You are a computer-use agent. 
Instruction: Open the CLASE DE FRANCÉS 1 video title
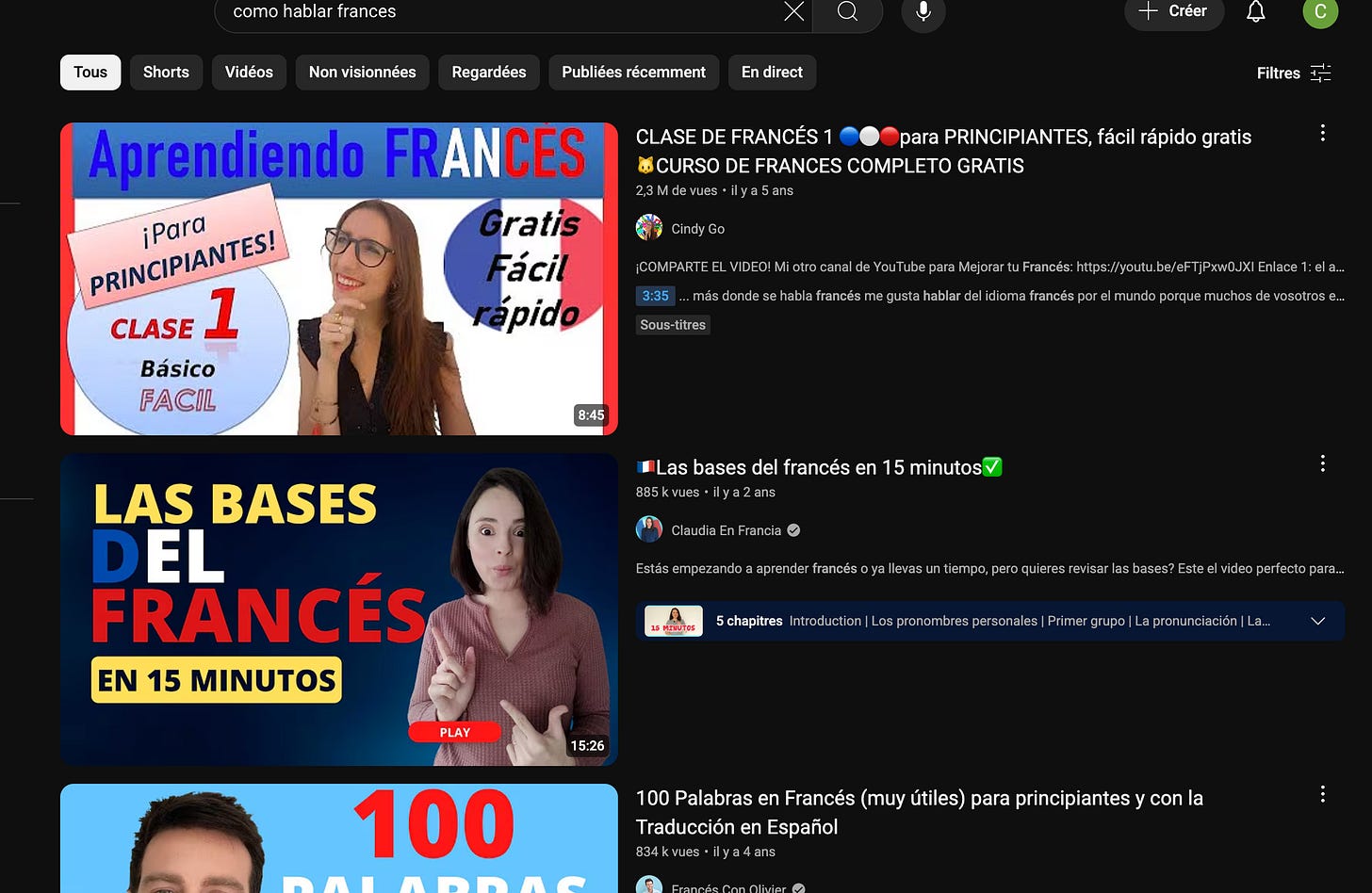[x=943, y=151]
